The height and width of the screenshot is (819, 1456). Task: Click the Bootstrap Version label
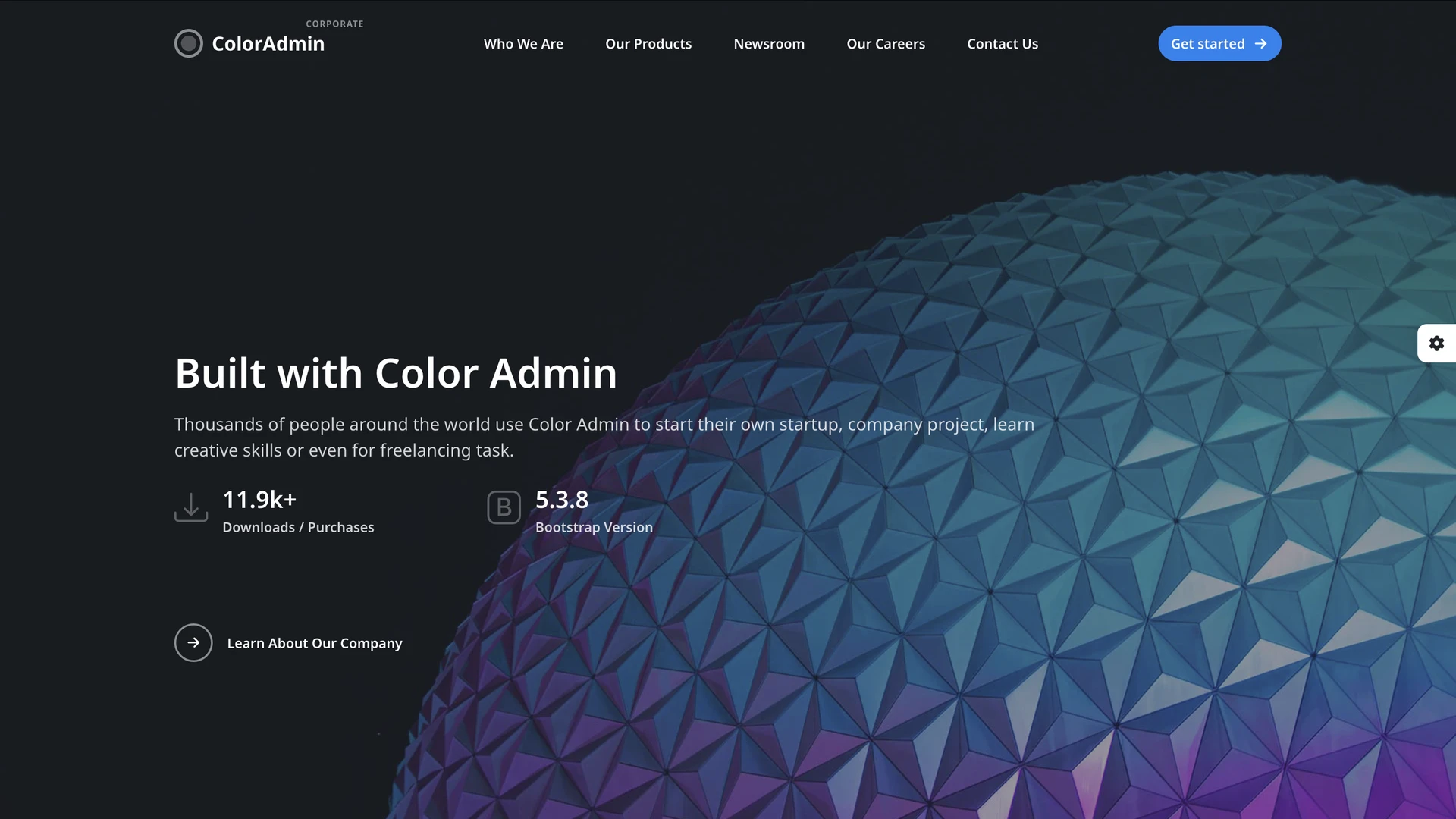click(x=594, y=527)
